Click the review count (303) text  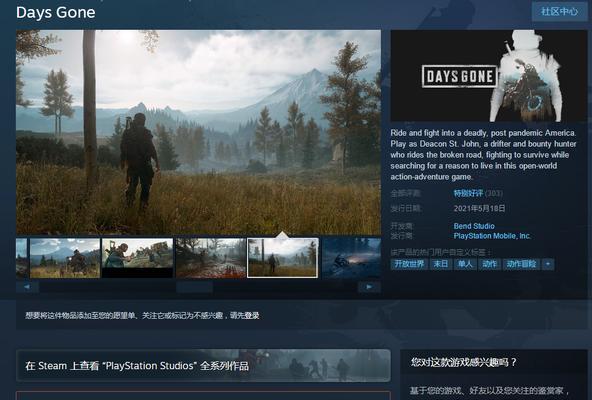[494, 193]
